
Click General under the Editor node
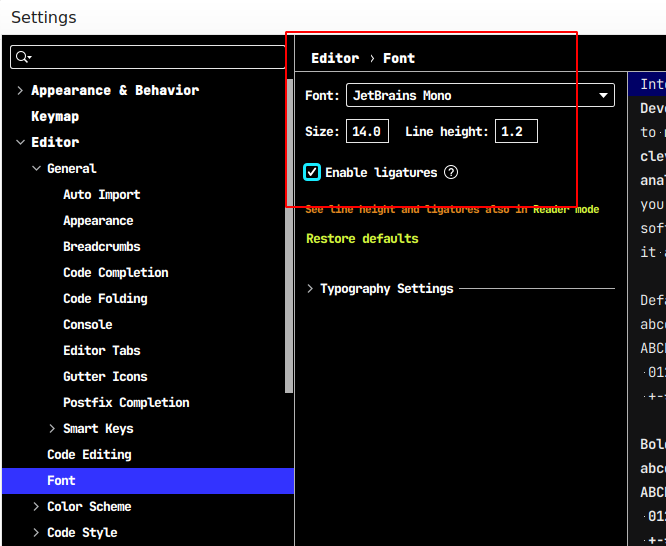click(72, 168)
